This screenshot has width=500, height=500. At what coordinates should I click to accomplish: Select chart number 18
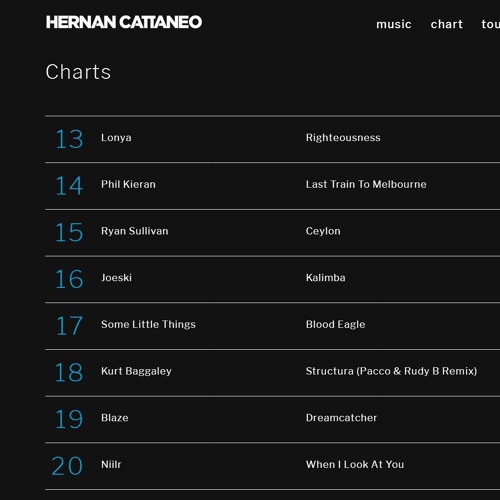pyautogui.click(x=69, y=372)
